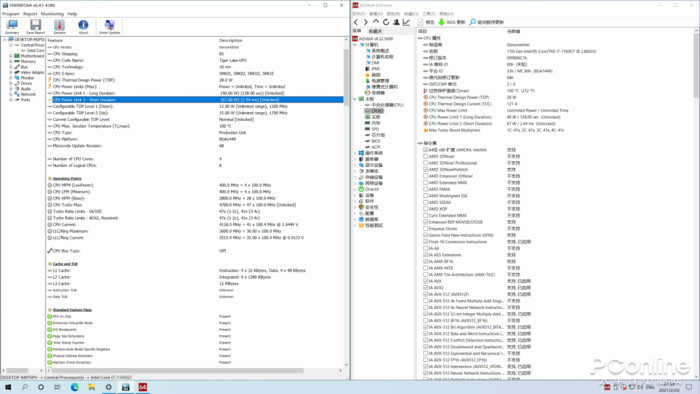700x394 pixels.
Task: Click AIDA64 red taskbar icon
Action: [x=142, y=387]
